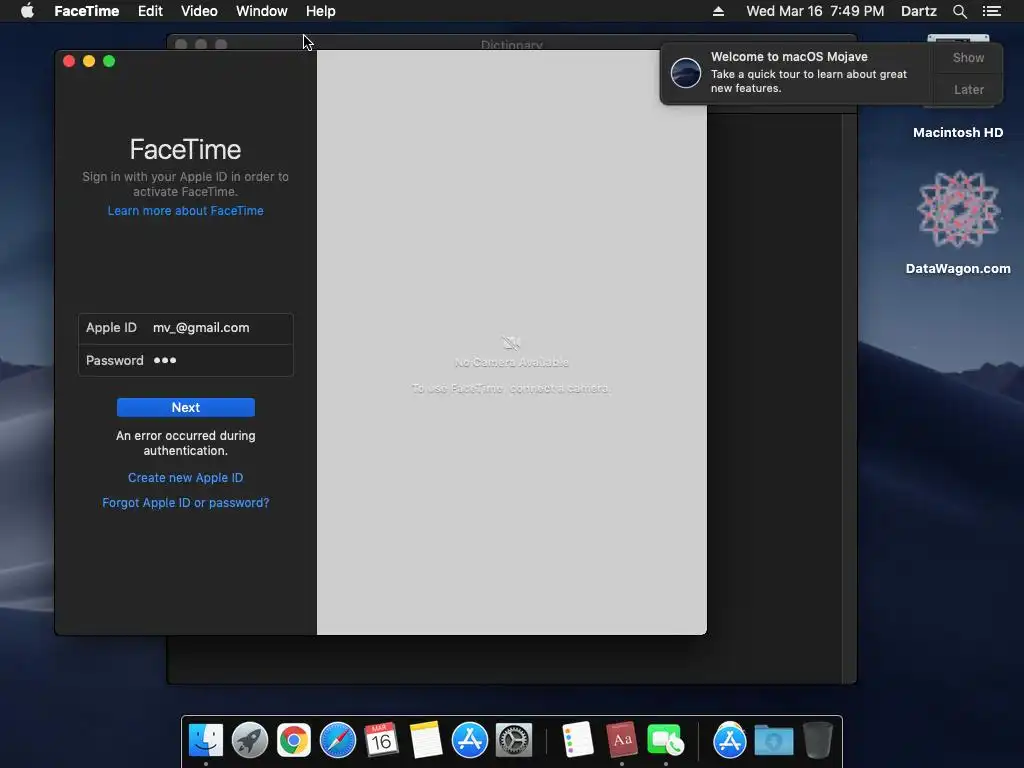
Task: Click the Next button
Action: [x=185, y=408]
